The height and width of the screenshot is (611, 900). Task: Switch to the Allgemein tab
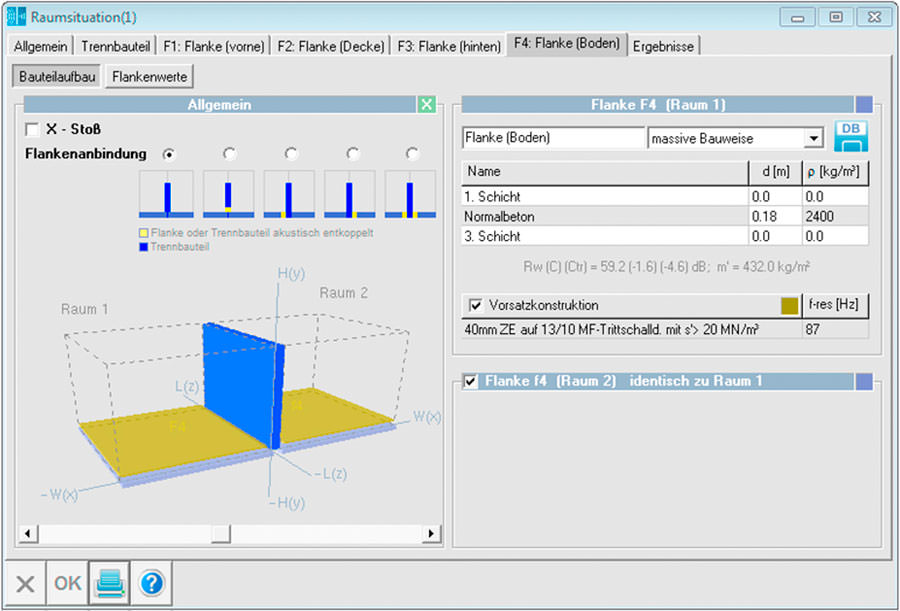coord(40,47)
